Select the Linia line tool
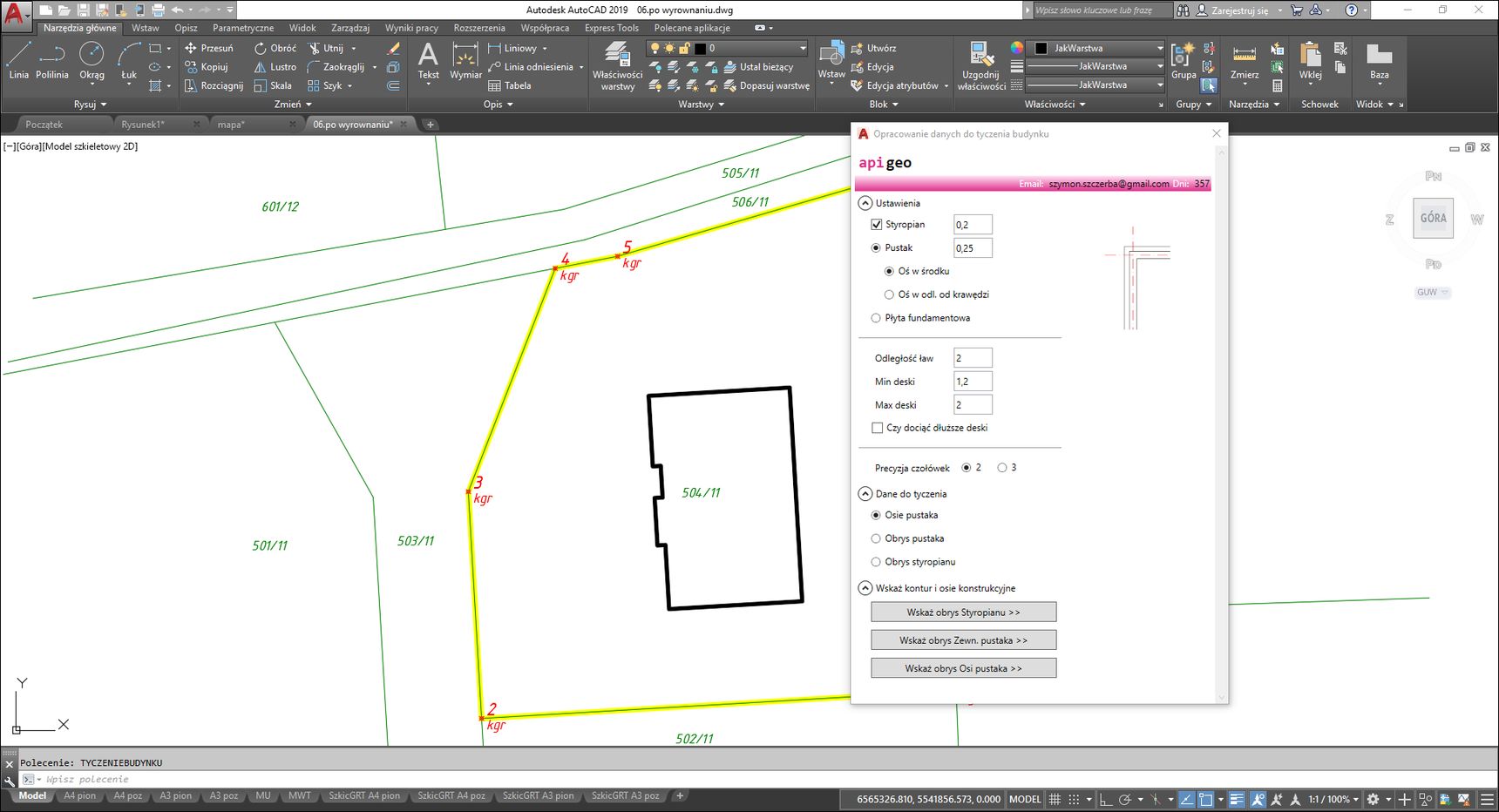Screen dimensions: 1499x812 pyautogui.click(x=18, y=61)
